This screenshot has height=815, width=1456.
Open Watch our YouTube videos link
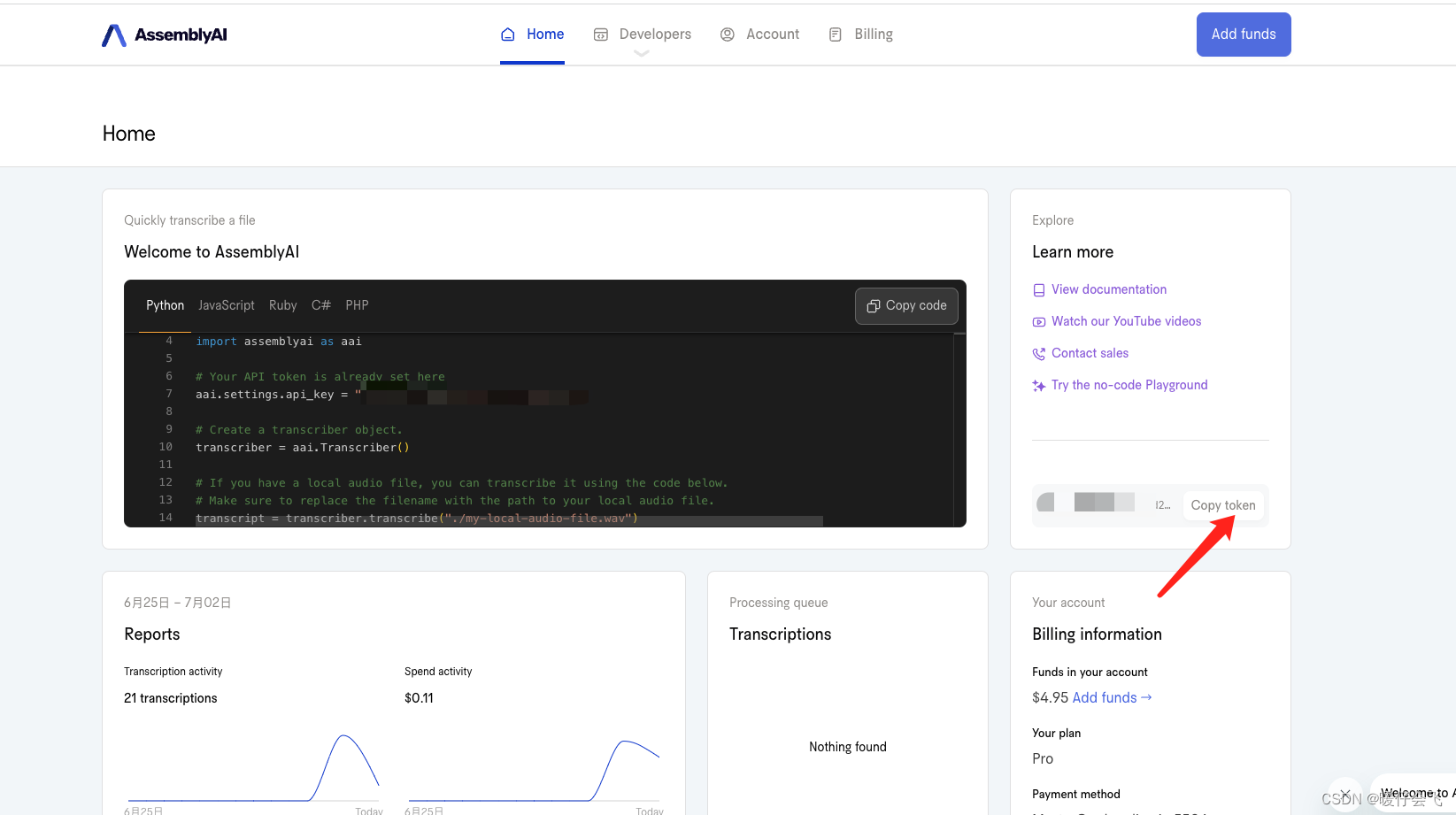(1126, 321)
